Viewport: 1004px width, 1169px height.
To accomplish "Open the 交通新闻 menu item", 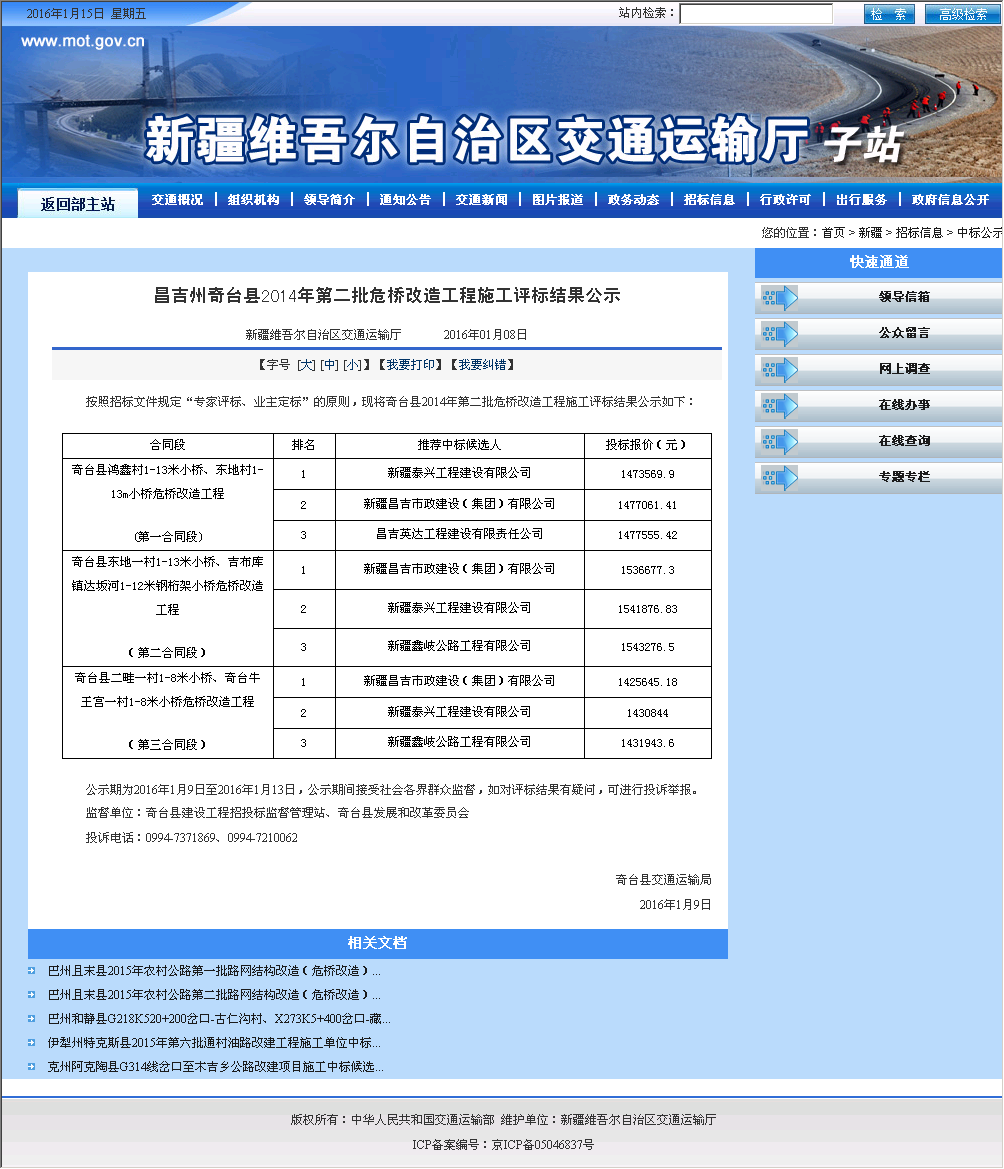I will coord(482,200).
